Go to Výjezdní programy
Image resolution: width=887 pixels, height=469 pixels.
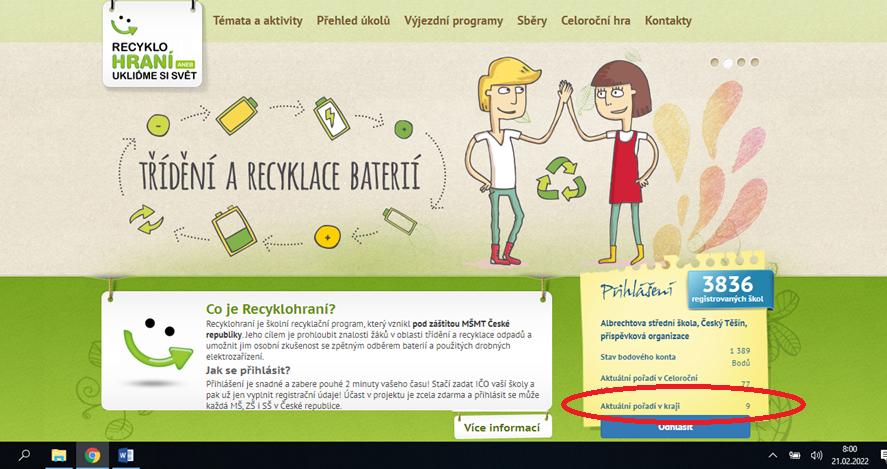click(x=453, y=21)
